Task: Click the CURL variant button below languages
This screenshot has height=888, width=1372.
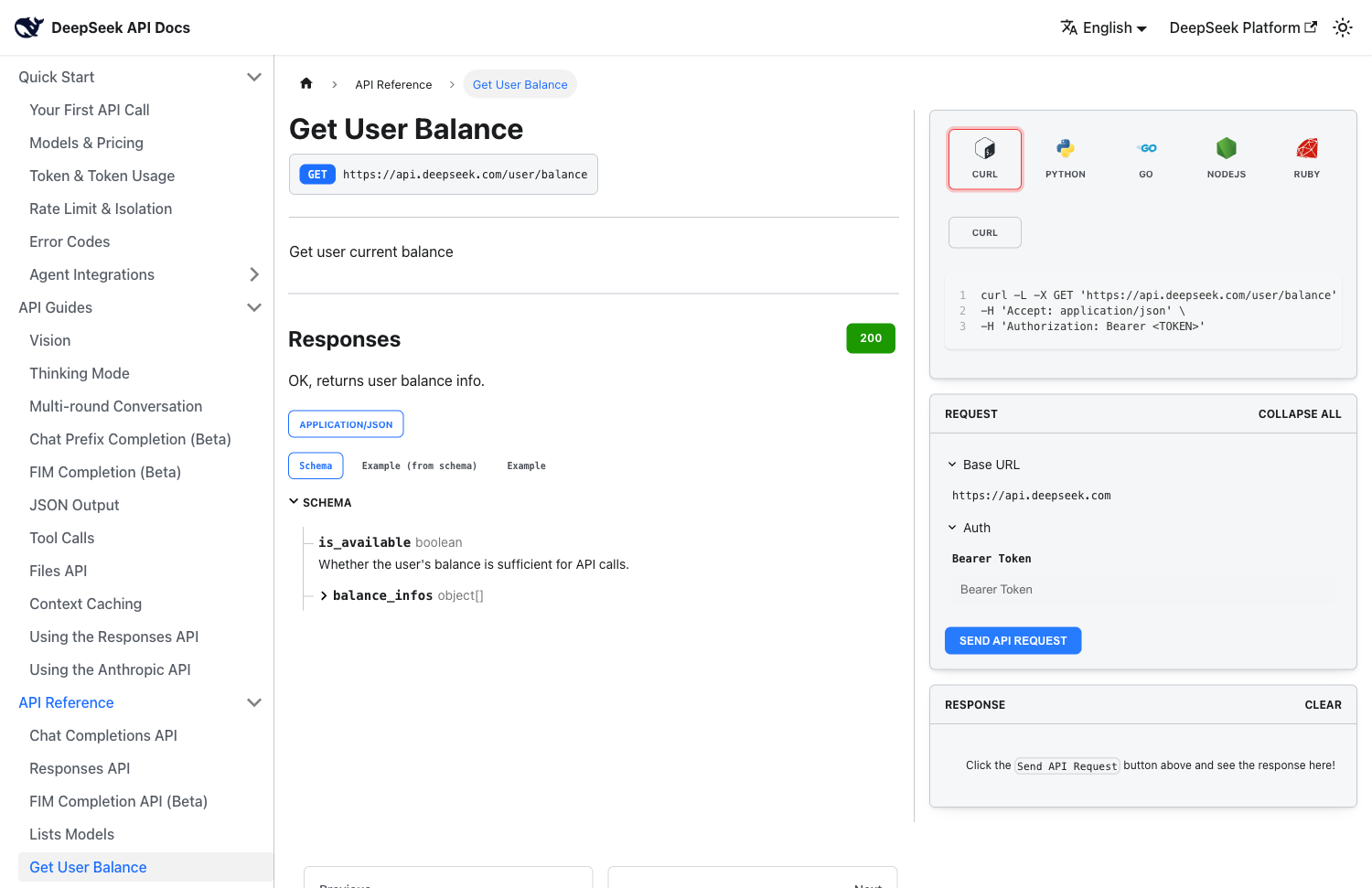Action: click(985, 232)
